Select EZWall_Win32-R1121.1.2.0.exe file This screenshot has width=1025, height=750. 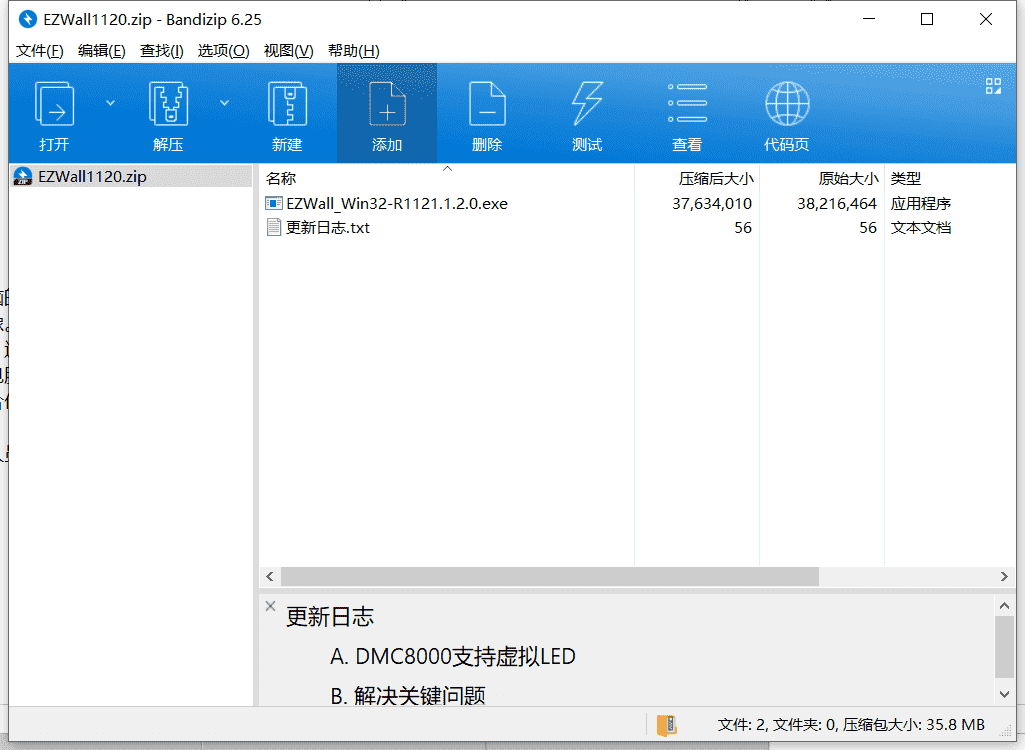397,203
